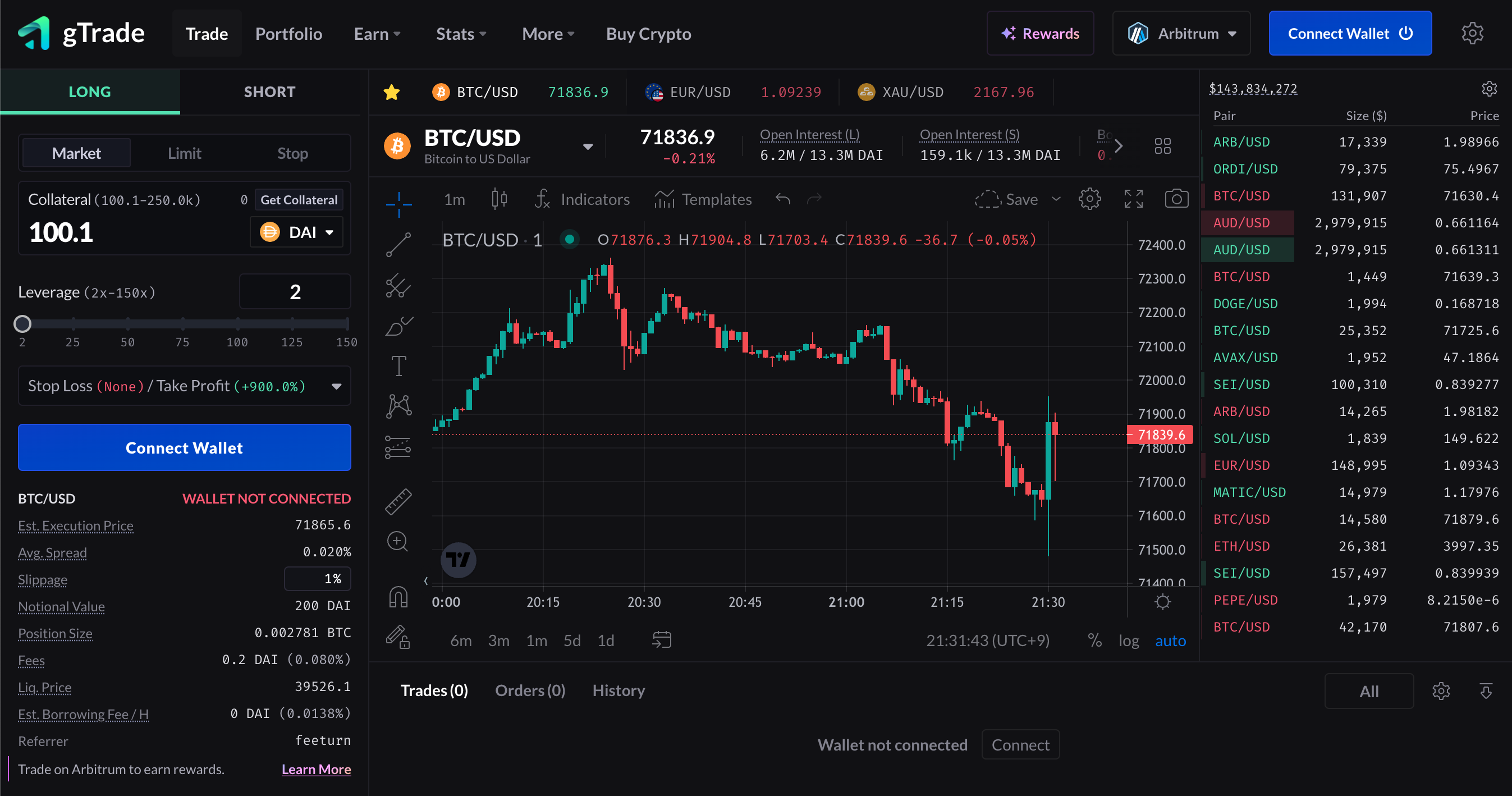
Task: Follow the Learn More rewards link
Action: pos(316,769)
